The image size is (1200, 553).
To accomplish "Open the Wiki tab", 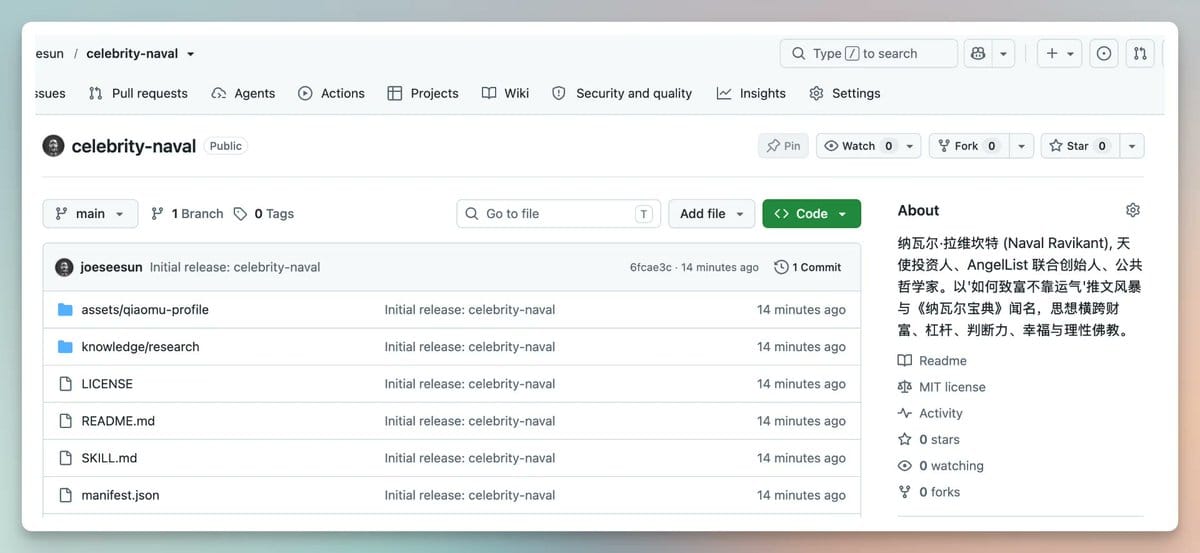I will 505,93.
